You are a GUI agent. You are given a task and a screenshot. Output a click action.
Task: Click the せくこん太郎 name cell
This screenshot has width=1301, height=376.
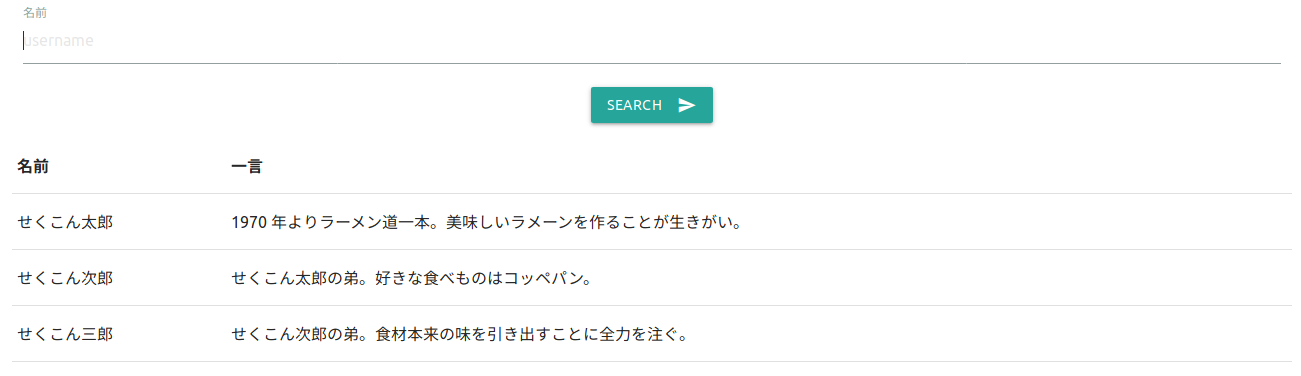(65, 222)
